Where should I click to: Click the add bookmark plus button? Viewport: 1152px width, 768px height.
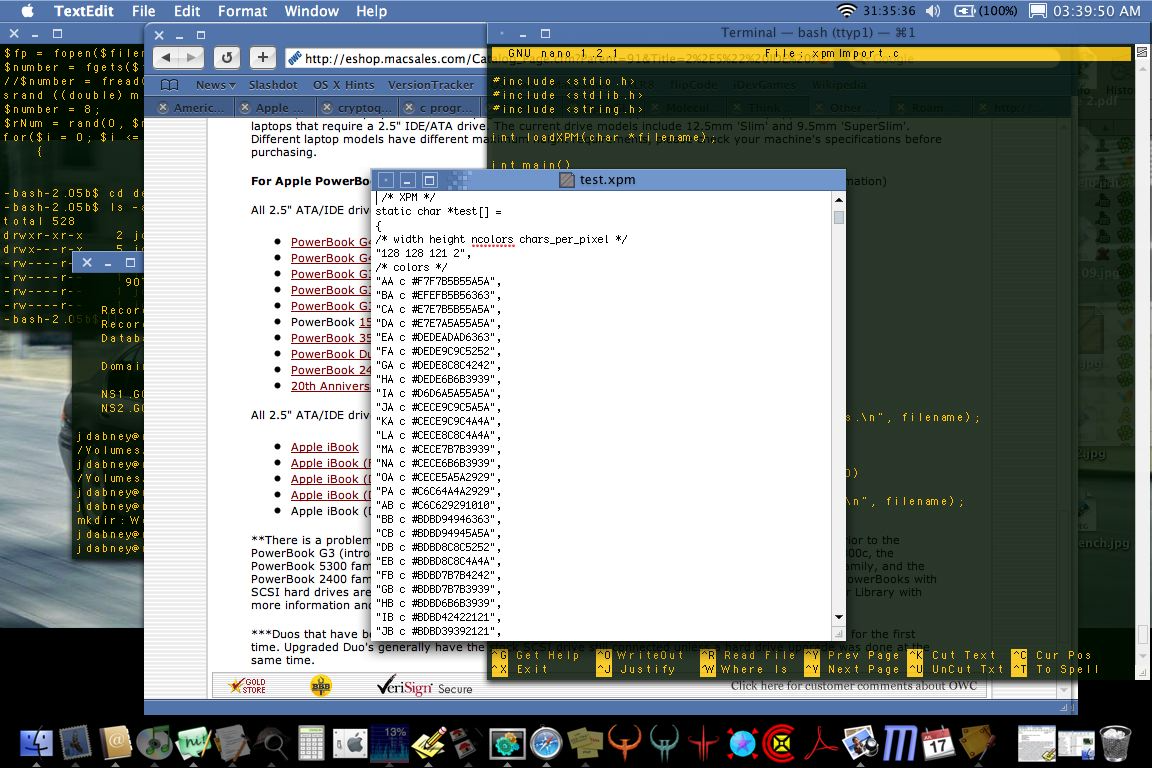[262, 58]
